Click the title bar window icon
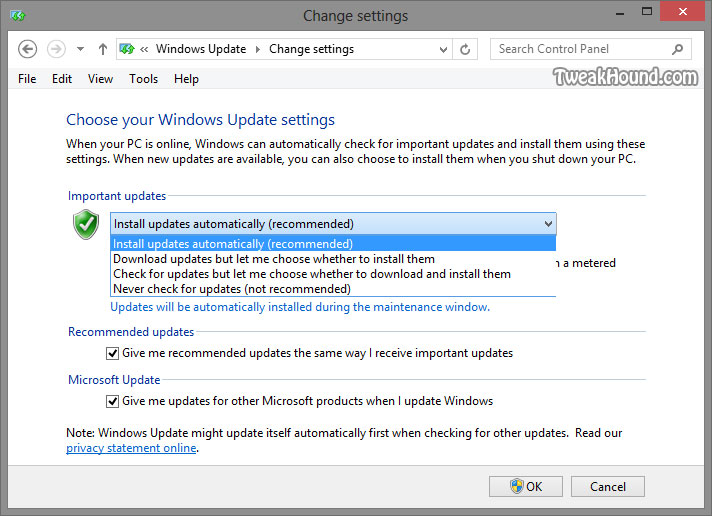The image size is (712, 516). (18, 16)
